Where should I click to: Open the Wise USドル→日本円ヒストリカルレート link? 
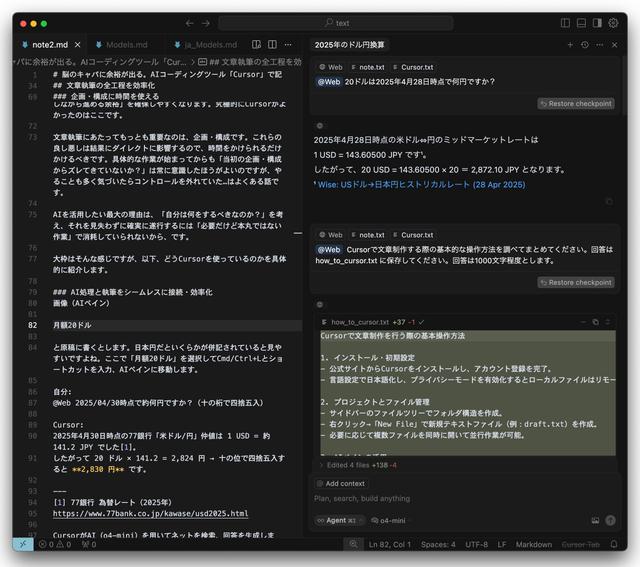(x=421, y=185)
